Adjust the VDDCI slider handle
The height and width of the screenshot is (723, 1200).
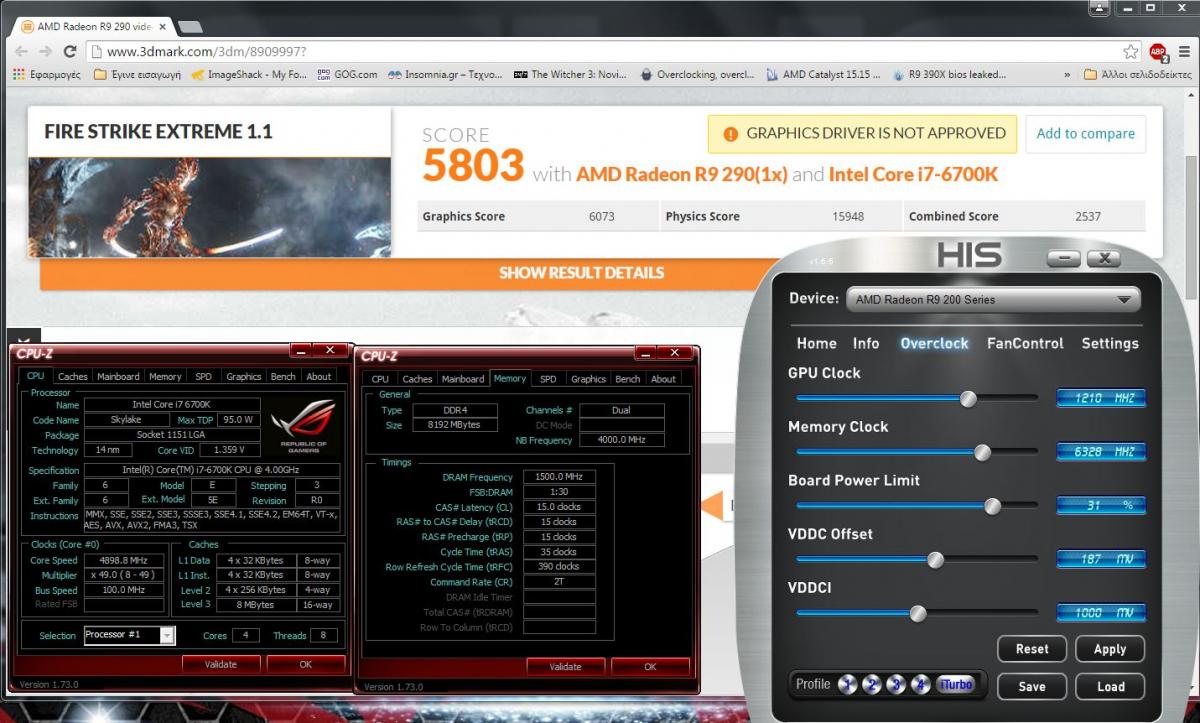(x=918, y=613)
